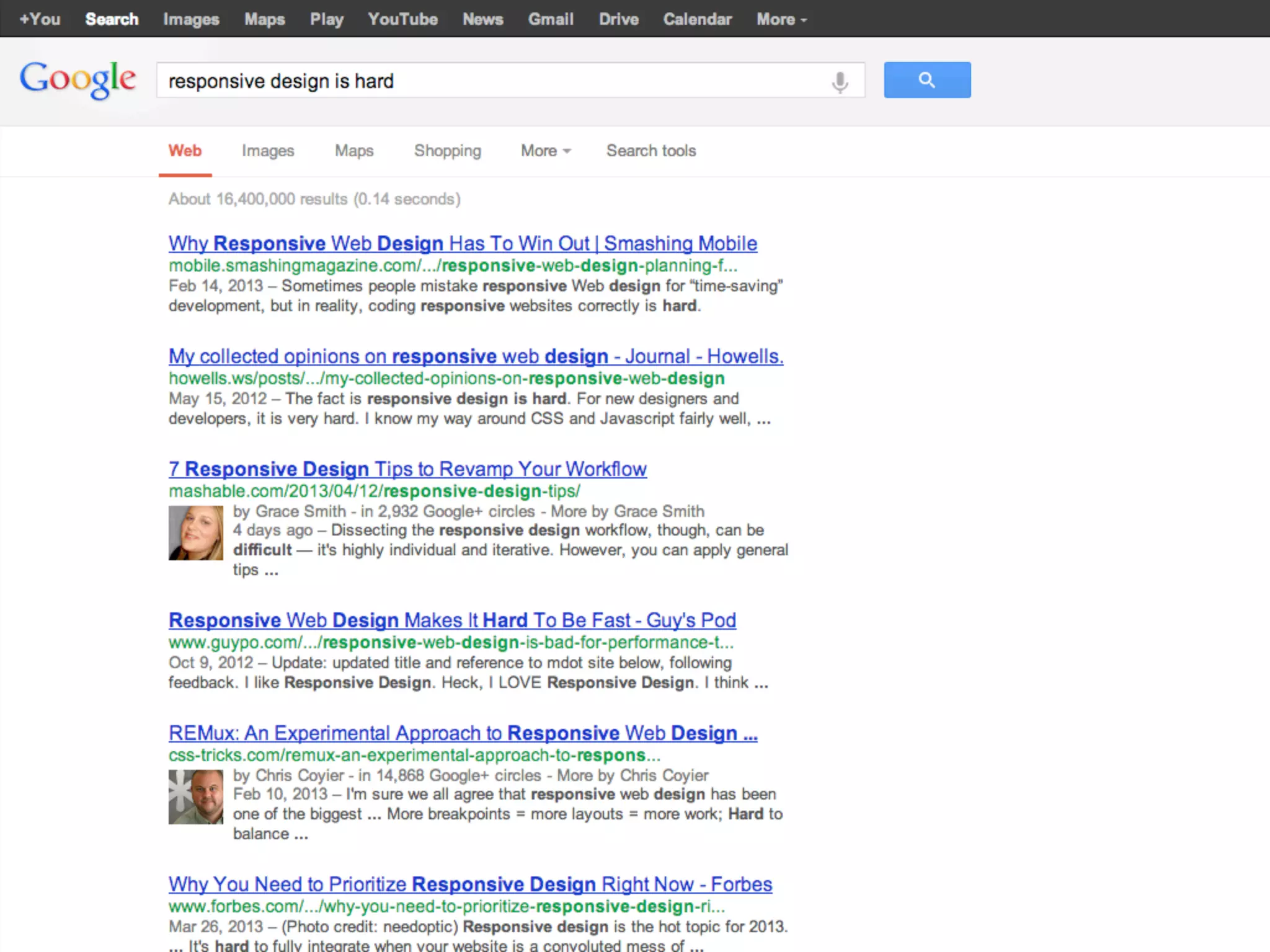Click the Google logo
This screenshot has height=952, width=1270.
coord(78,79)
